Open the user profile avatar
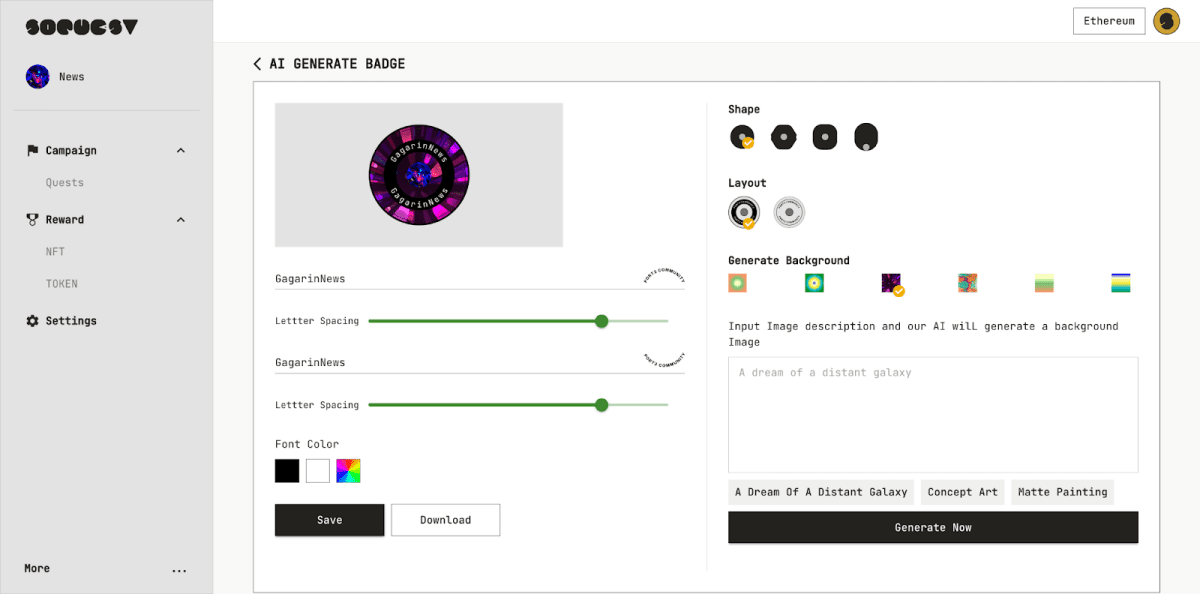The height and width of the screenshot is (594, 1200). click(1166, 21)
